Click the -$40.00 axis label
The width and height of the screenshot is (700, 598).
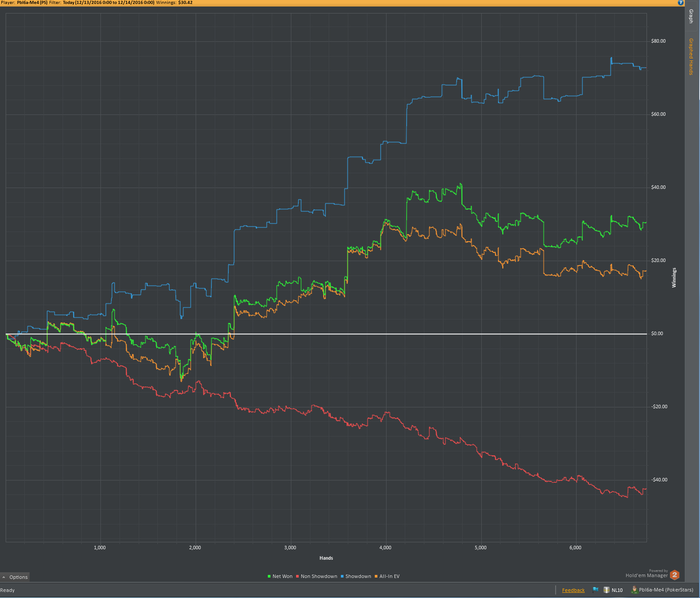click(x=658, y=480)
